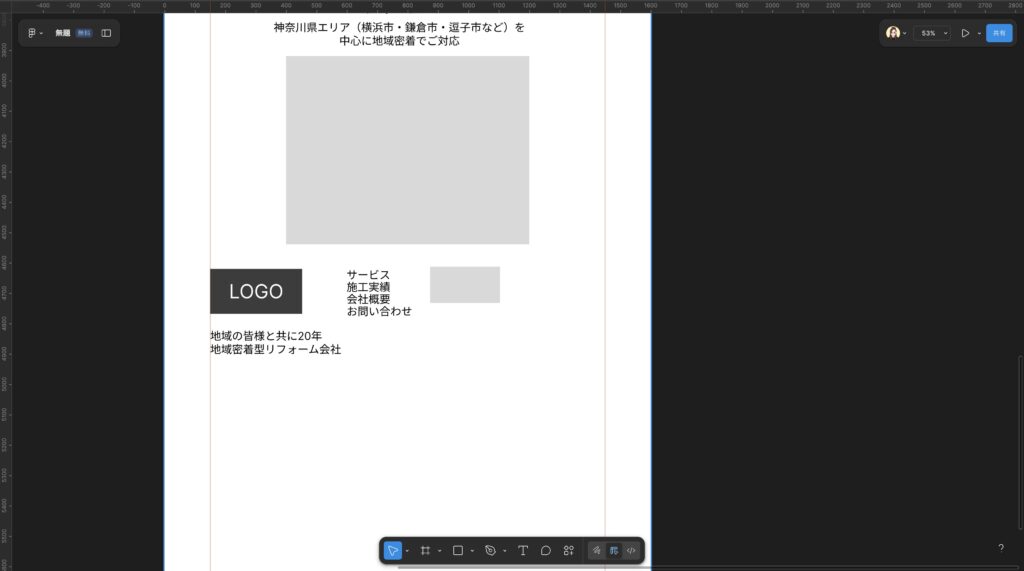
Task: Open the Actions menu icon
Action: [569, 551]
